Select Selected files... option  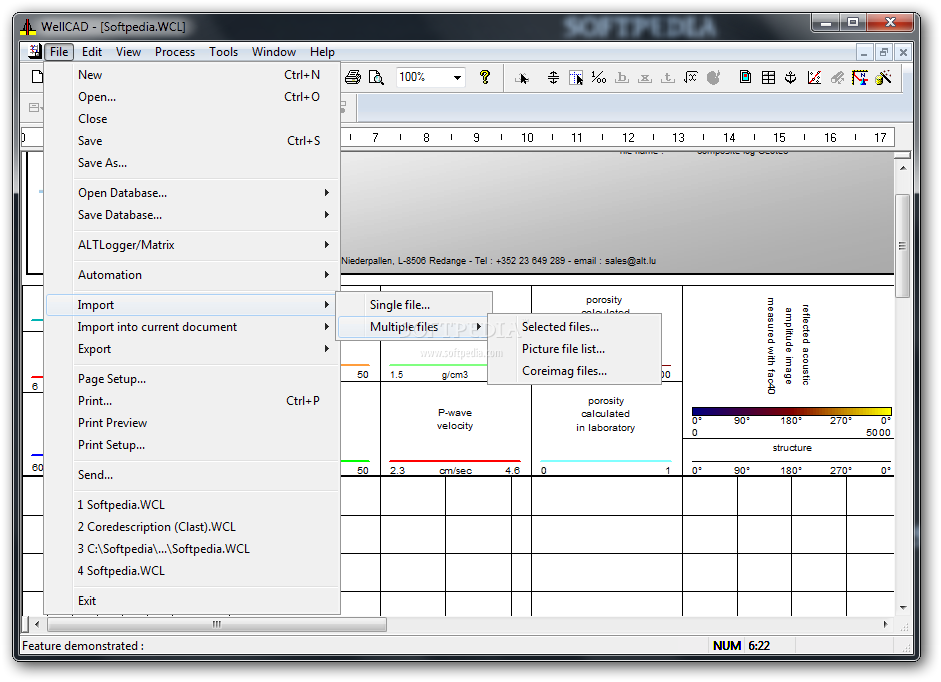click(x=574, y=327)
